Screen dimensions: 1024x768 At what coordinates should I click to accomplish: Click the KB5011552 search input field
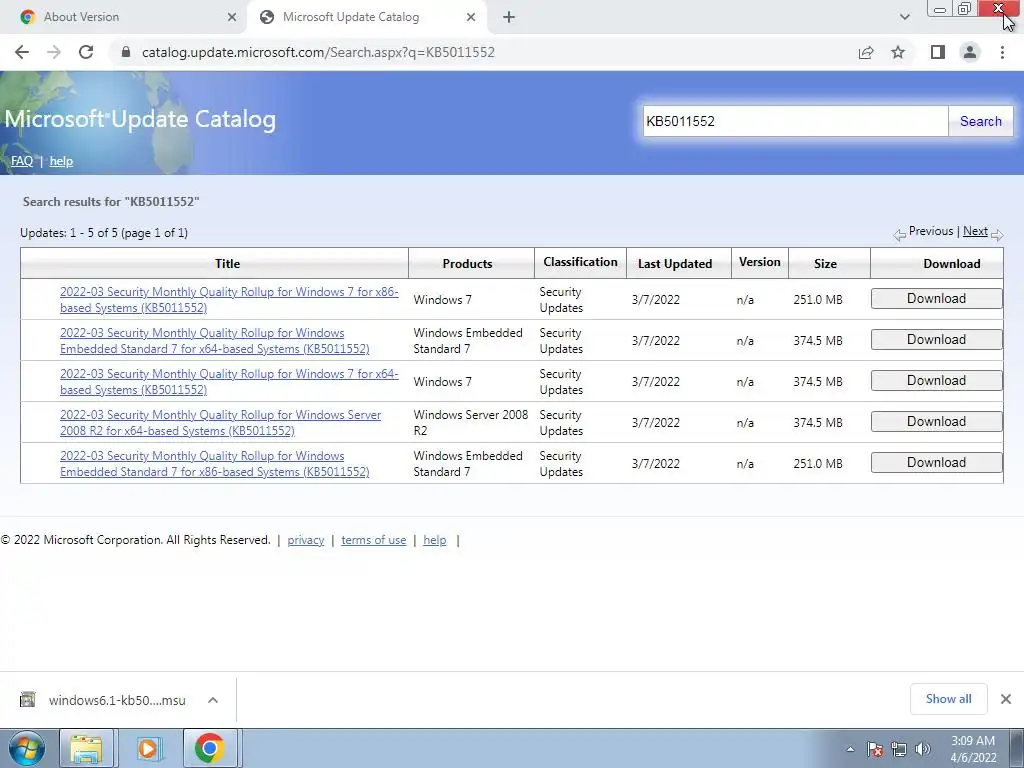pyautogui.click(x=795, y=121)
